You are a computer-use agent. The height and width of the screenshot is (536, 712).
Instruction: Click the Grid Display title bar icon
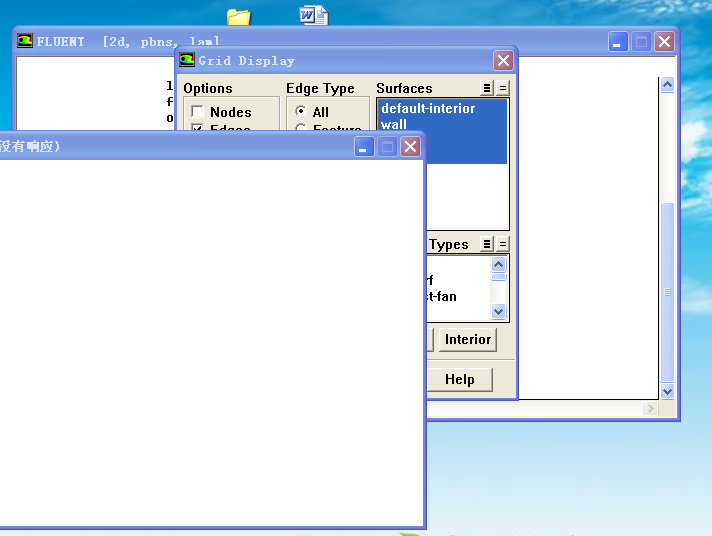187,60
